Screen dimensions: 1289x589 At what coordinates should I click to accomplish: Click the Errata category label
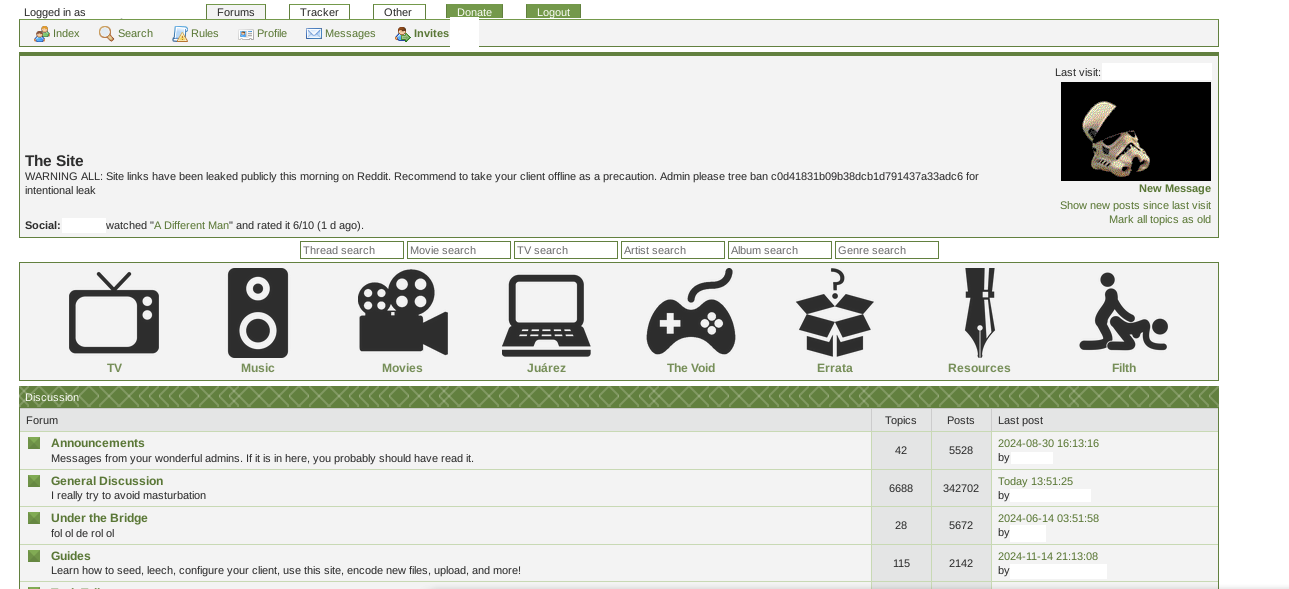click(x=835, y=368)
